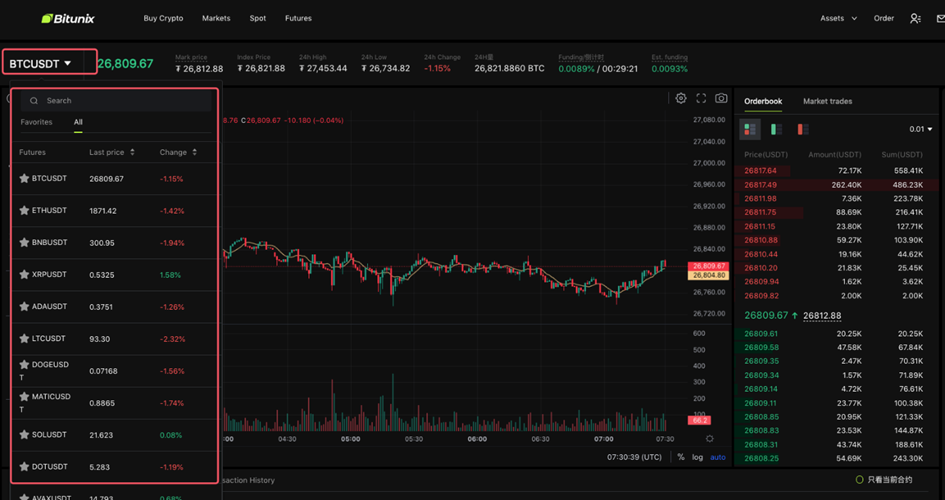This screenshot has height=500, width=945.
Task: Sort list by Change column
Action: [178, 152]
